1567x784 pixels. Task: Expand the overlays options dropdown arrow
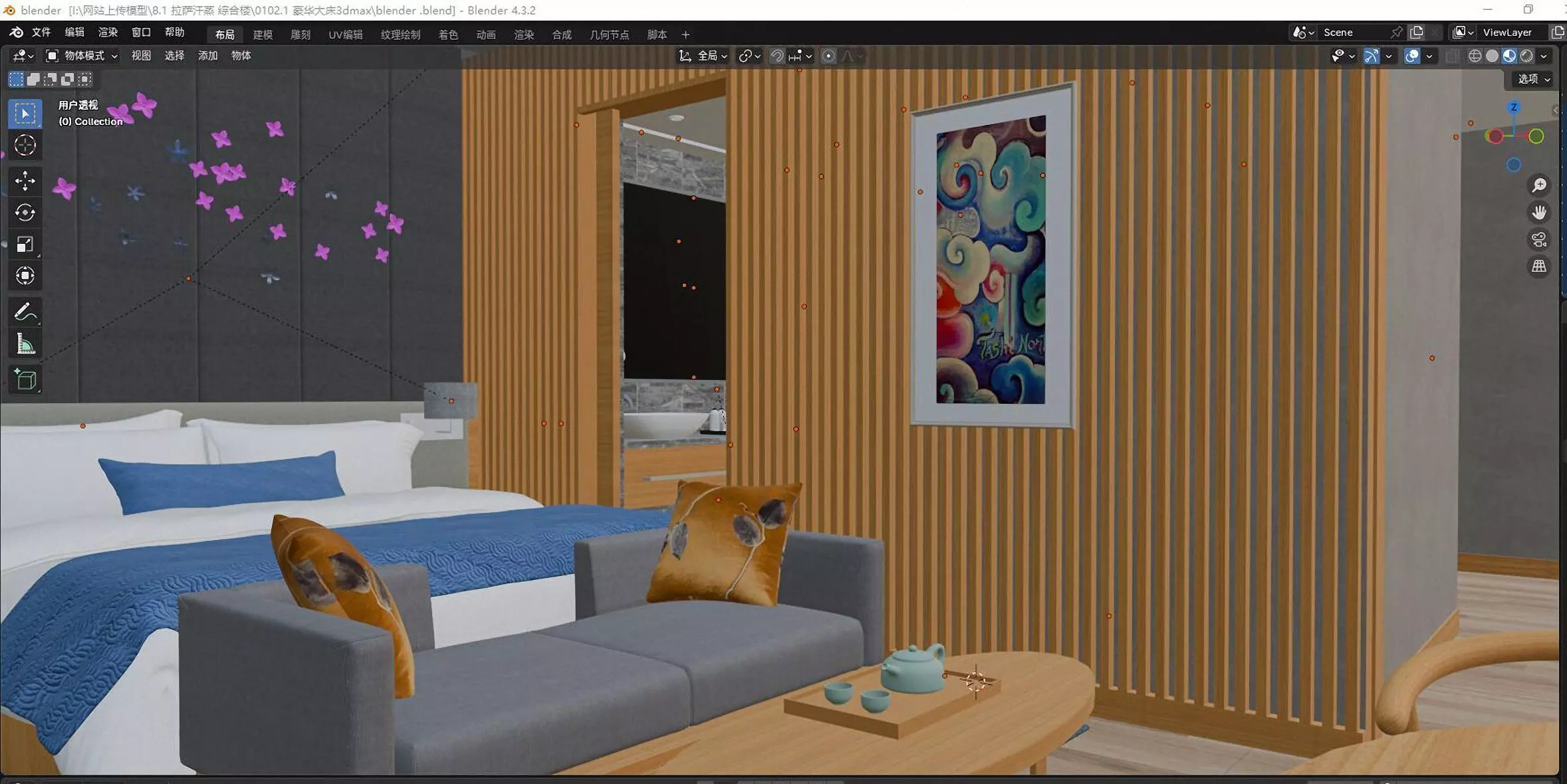[x=1429, y=56]
